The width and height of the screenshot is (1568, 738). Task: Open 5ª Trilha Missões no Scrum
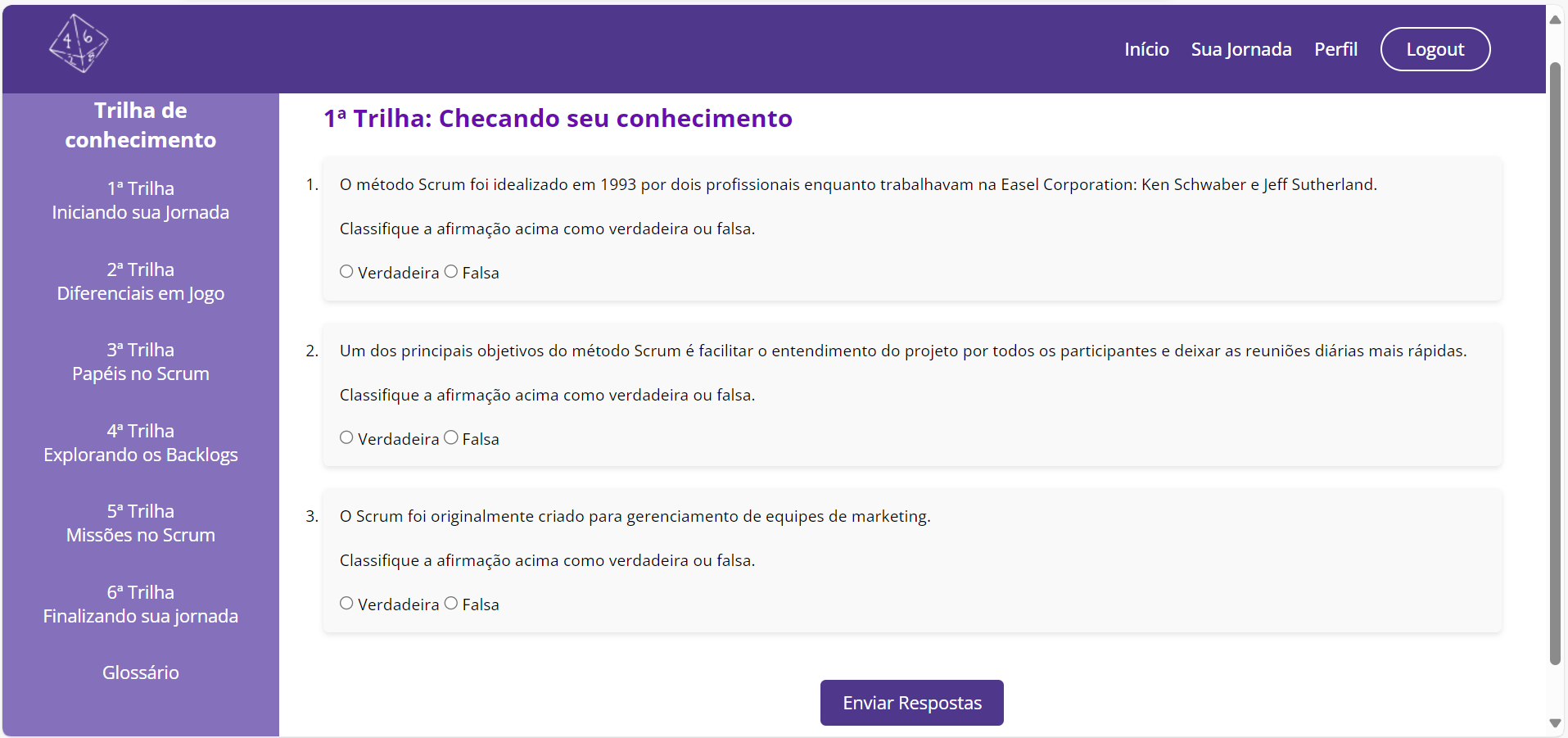(141, 523)
